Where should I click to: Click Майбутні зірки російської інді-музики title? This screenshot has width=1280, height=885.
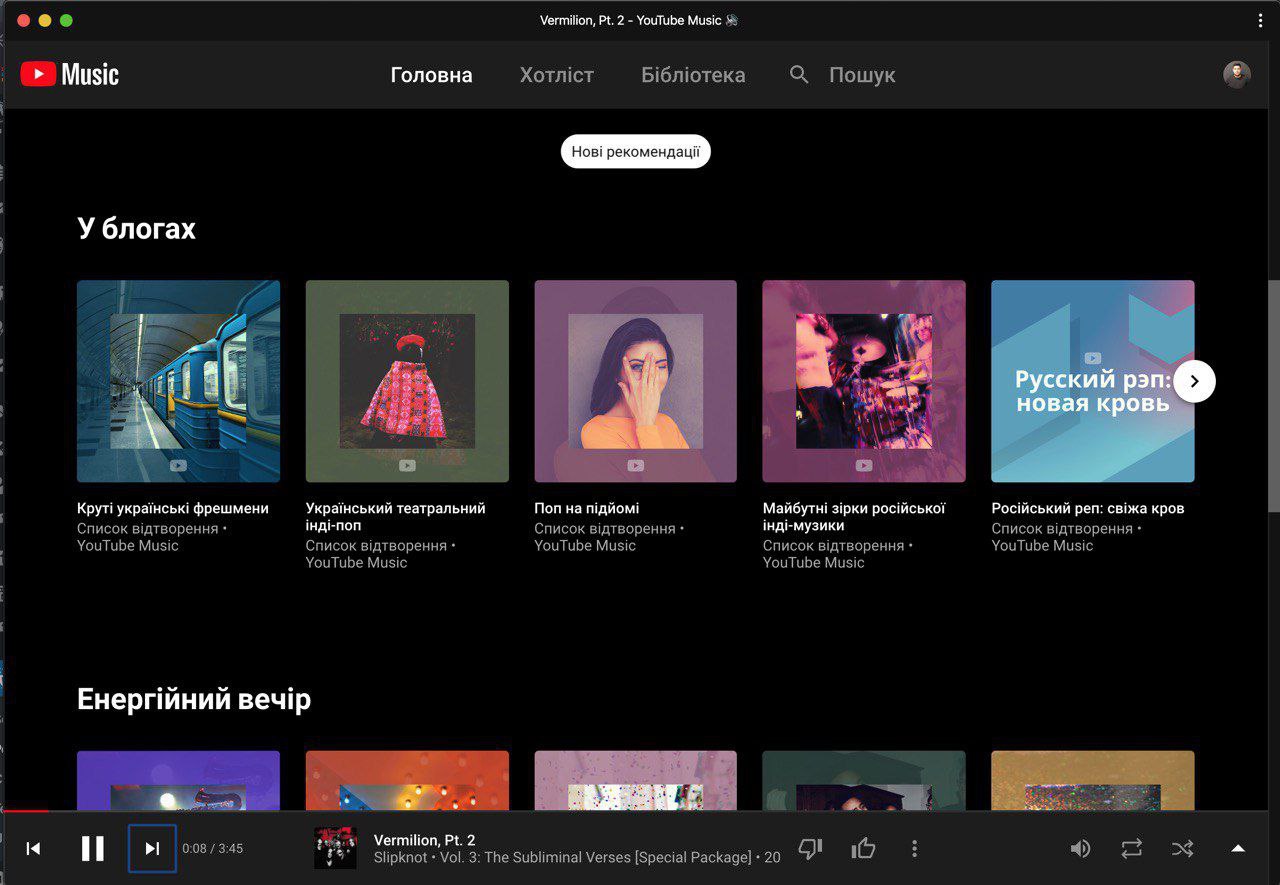tap(854, 517)
